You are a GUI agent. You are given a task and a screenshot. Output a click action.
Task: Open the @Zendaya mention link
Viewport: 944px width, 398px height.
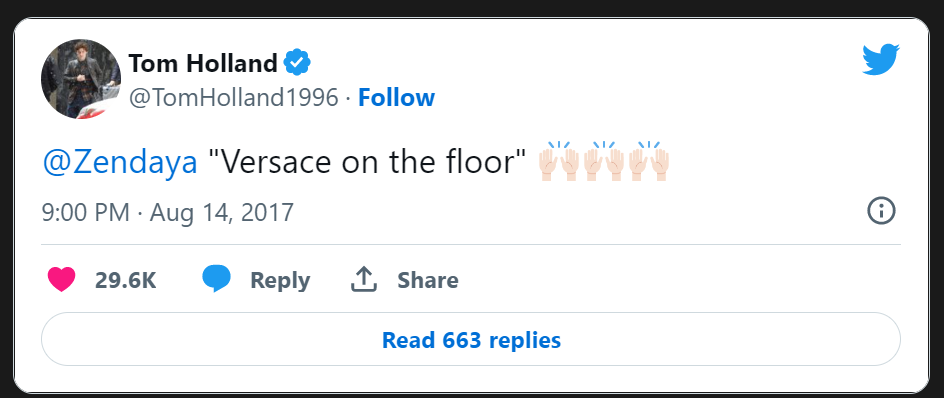click(120, 163)
